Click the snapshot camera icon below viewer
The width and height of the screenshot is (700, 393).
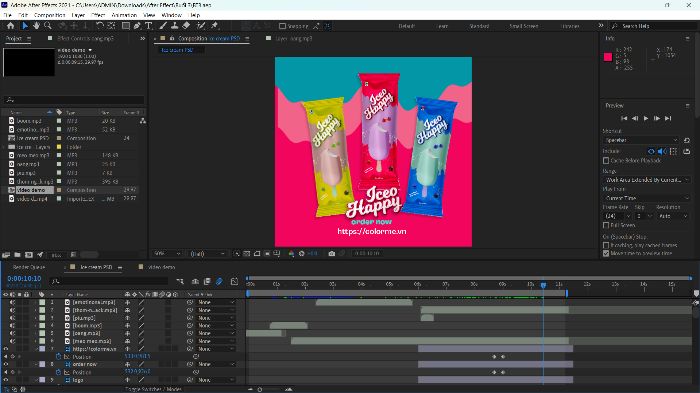[x=332, y=254]
